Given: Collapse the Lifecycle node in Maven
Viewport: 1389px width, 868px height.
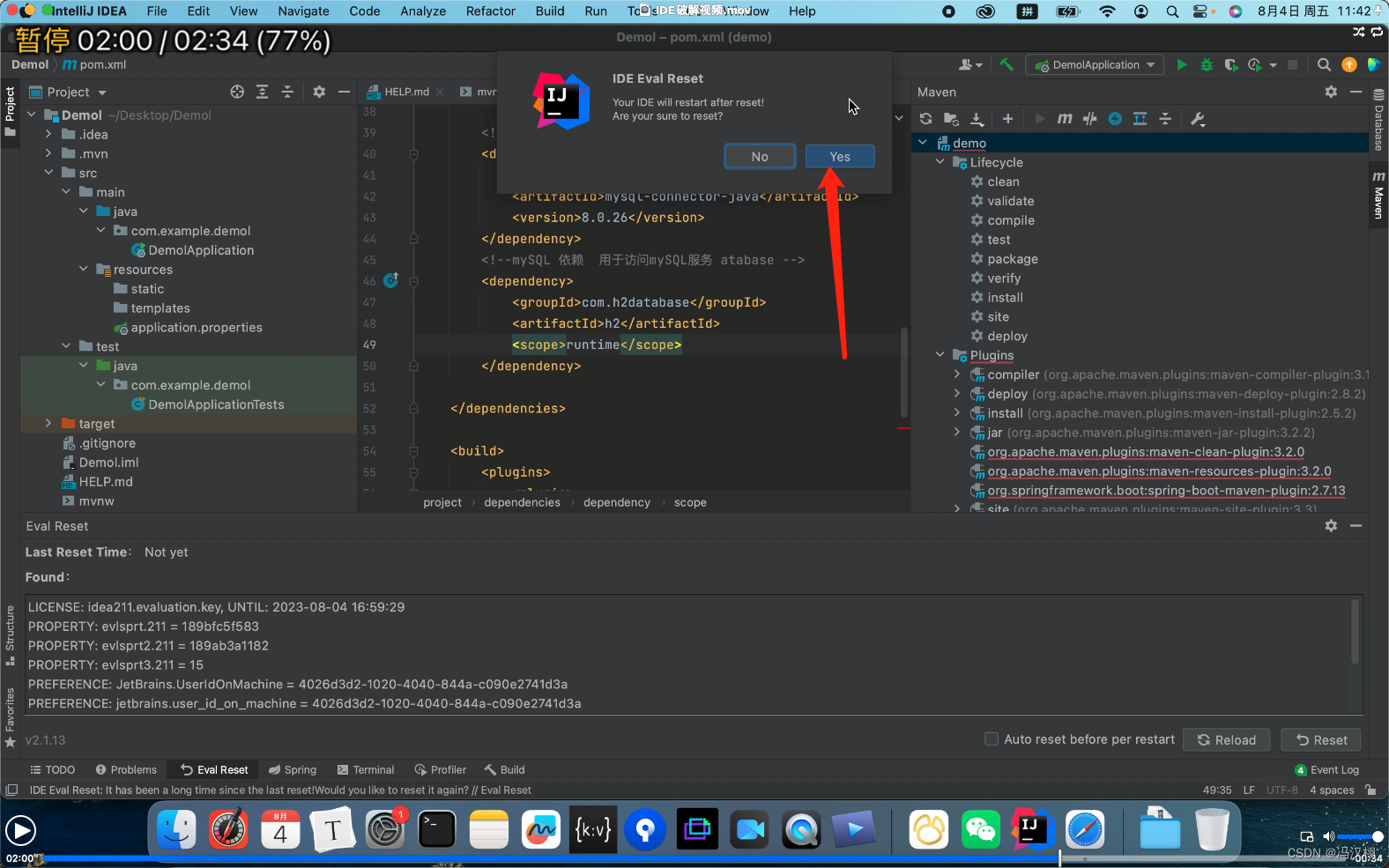Looking at the screenshot, I should 940,162.
